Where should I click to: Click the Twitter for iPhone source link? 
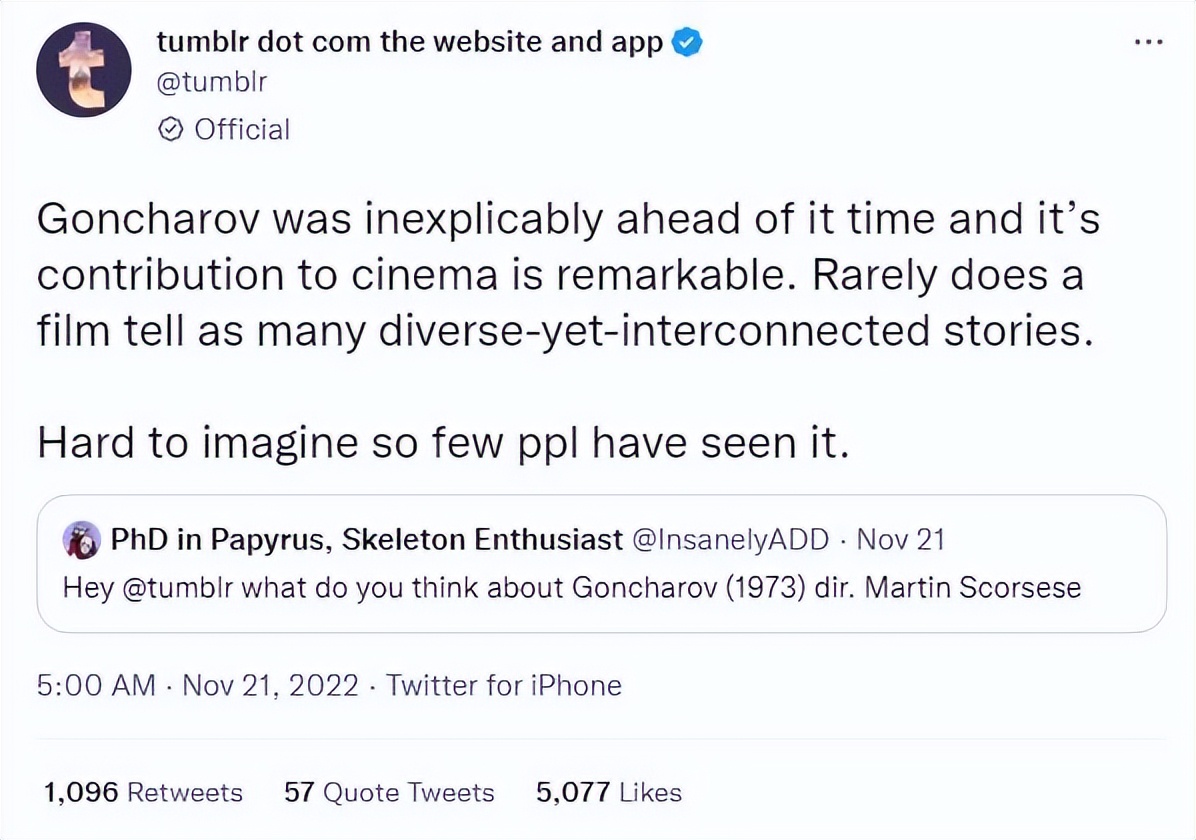504,685
